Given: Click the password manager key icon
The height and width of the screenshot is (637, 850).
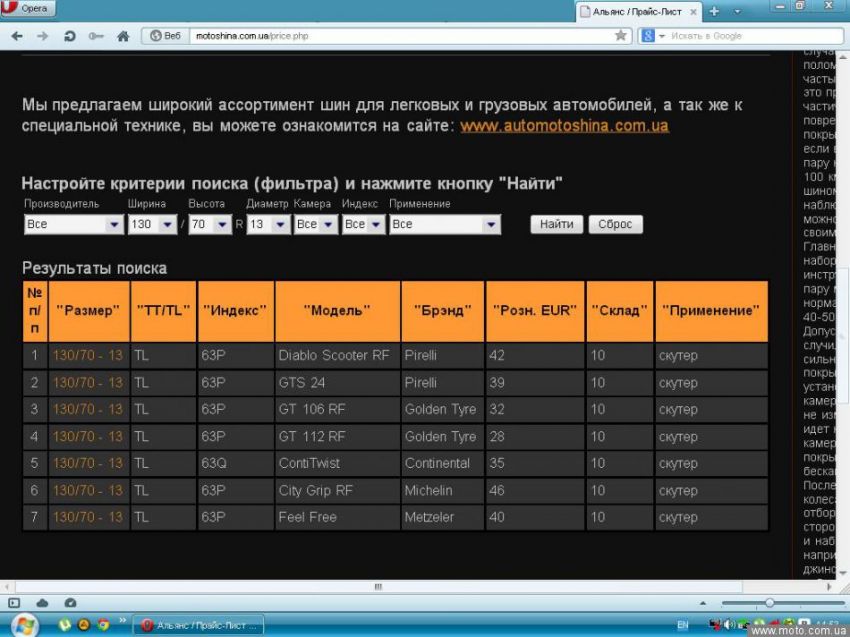Looking at the screenshot, I should 95,36.
